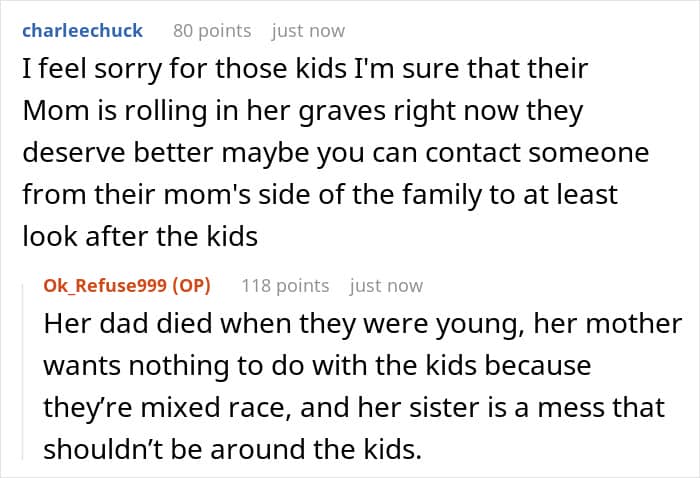Click the "just now" timestamp on OP's reply
Viewport: 700px width, 478px height.
click(386, 285)
